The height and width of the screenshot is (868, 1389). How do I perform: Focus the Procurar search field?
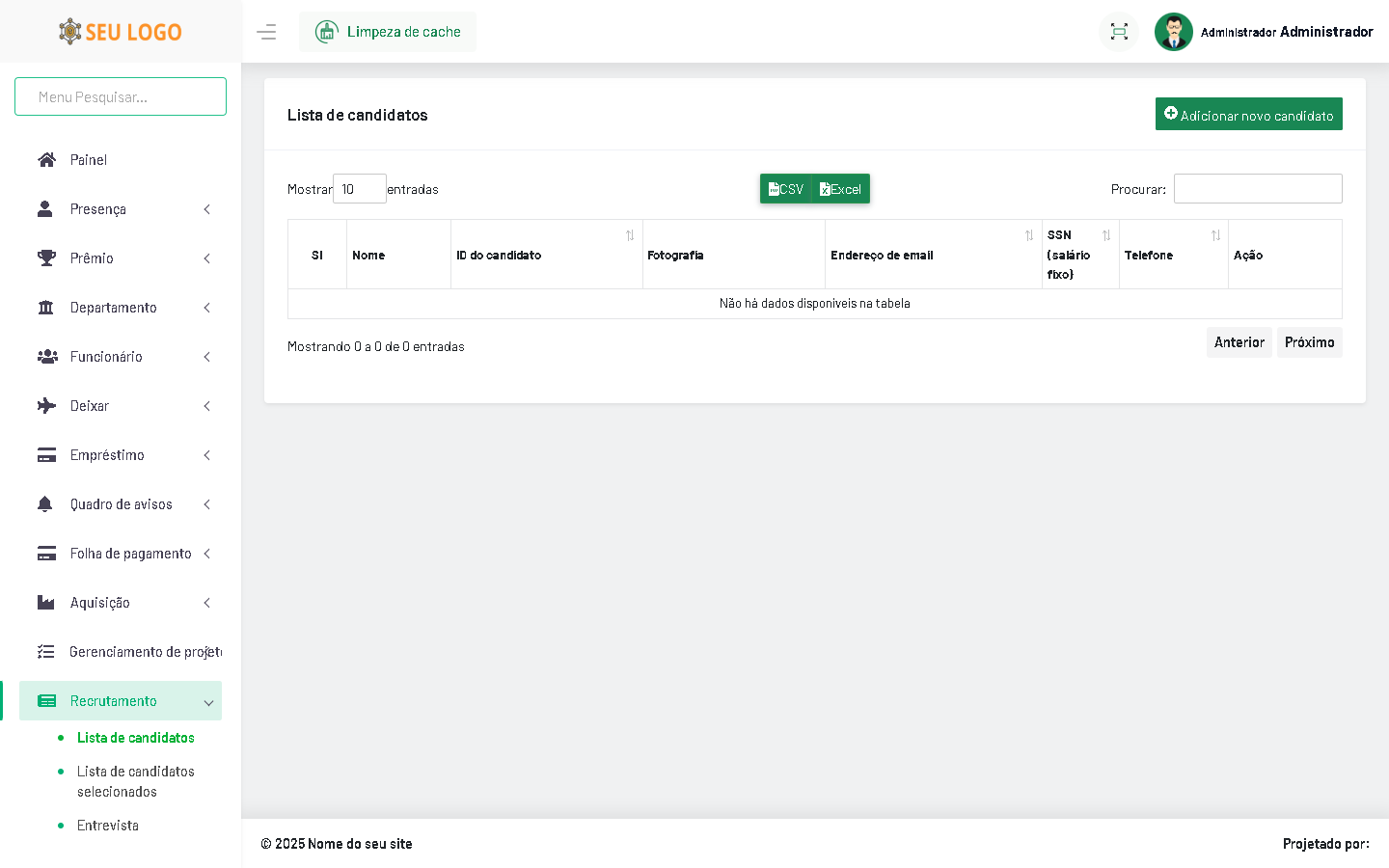pos(1257,189)
